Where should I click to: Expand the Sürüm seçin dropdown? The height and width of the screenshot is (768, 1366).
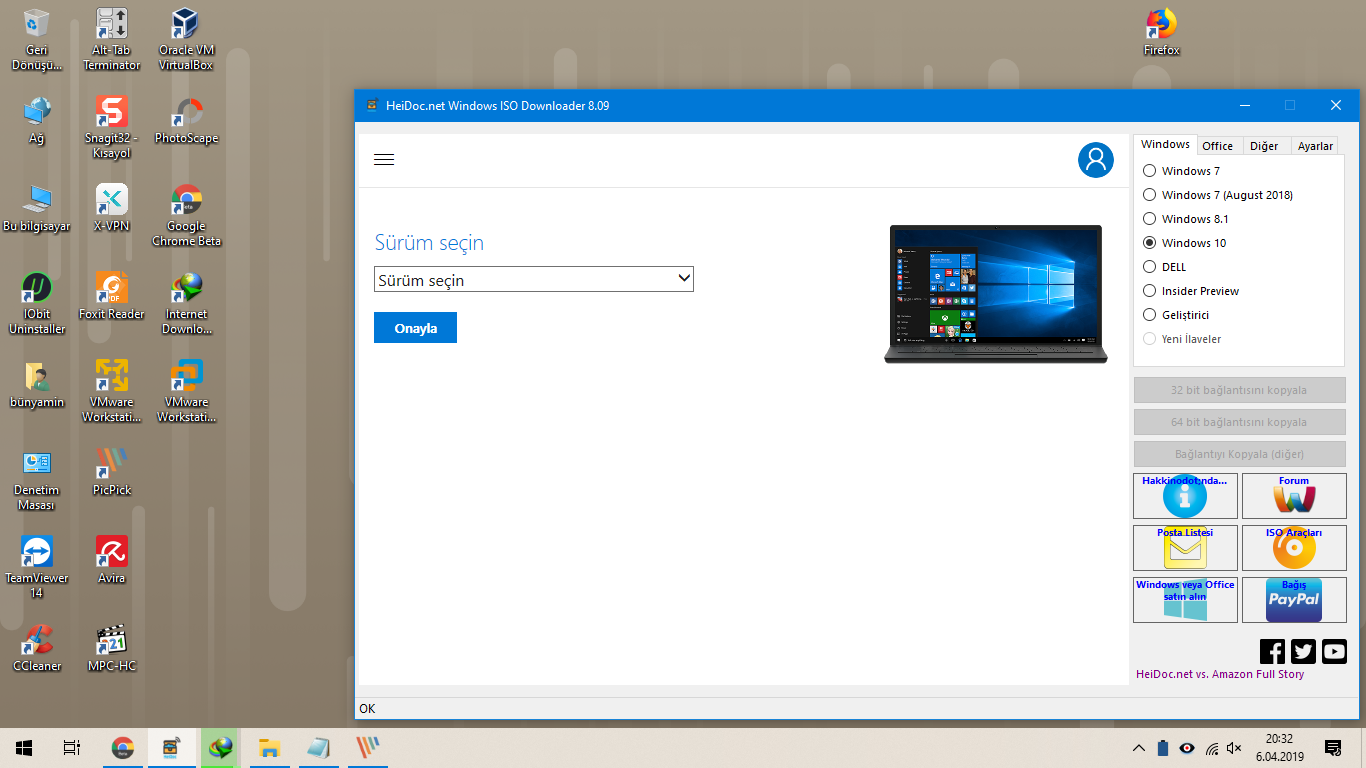point(534,280)
